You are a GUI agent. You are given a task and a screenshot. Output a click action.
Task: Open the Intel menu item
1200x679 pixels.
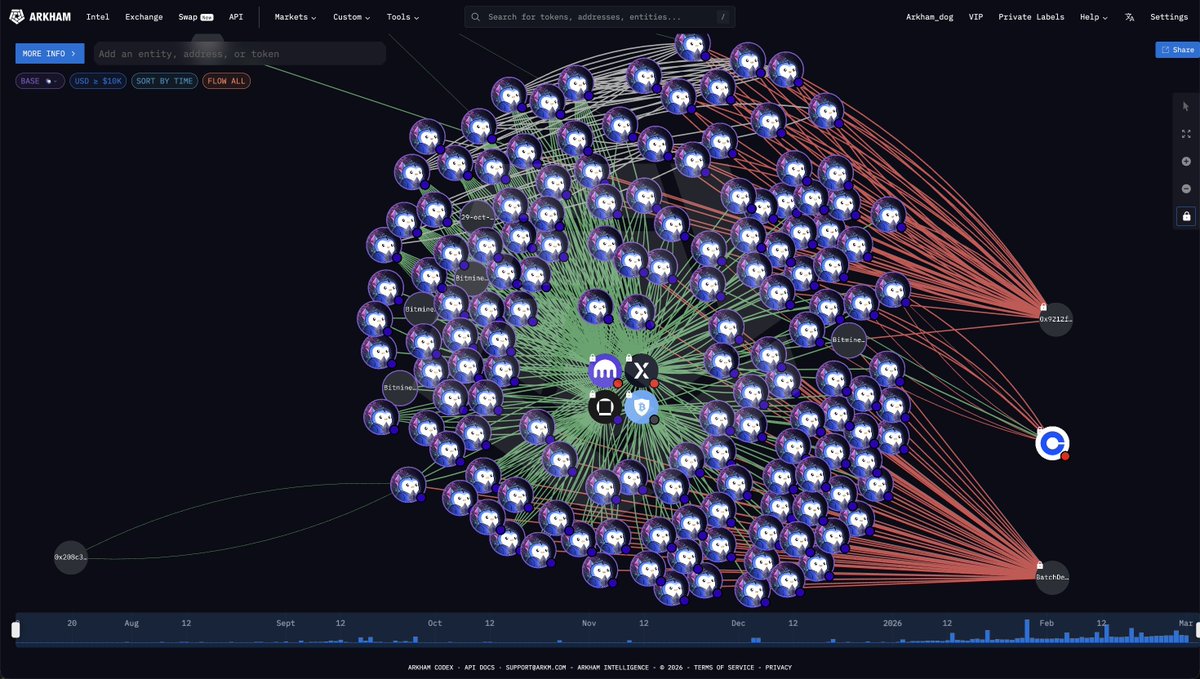98,17
